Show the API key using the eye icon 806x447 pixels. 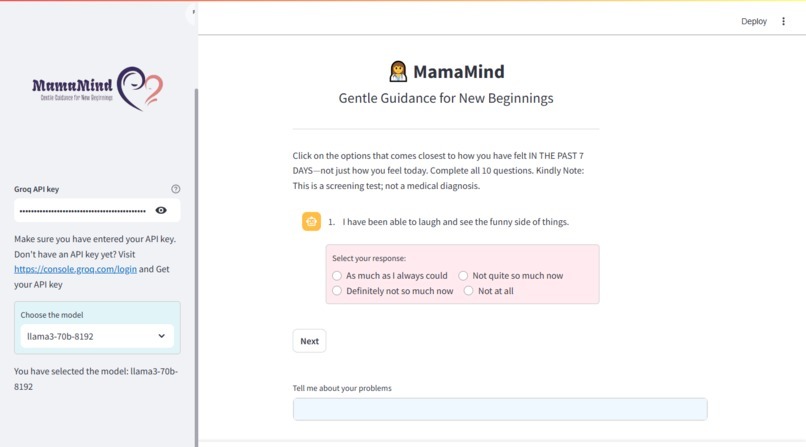coord(161,210)
